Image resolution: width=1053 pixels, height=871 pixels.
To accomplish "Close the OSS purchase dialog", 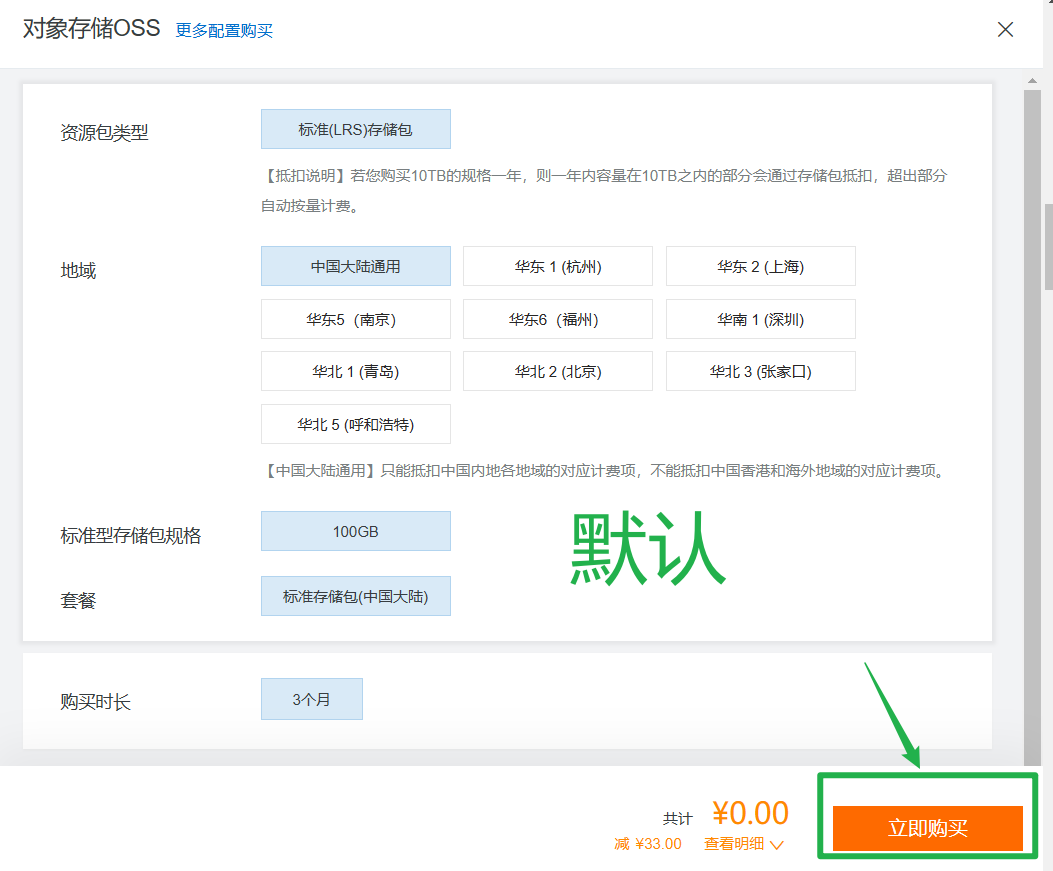I will [x=1005, y=30].
